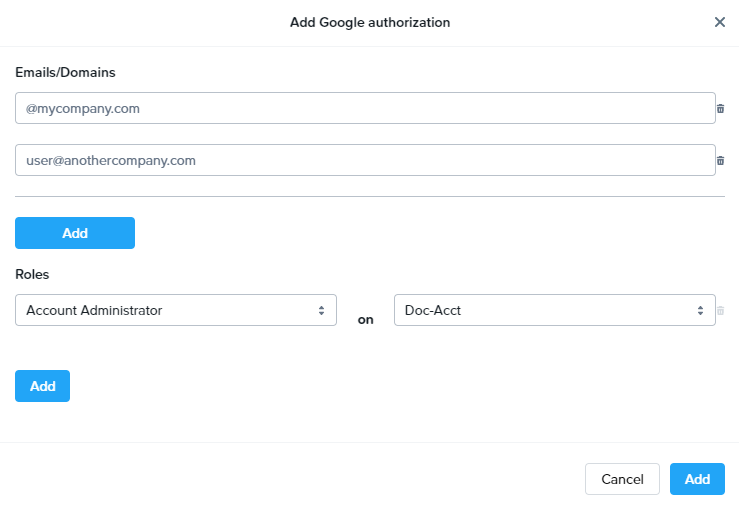
Task: Click the Emails/Domains section label
Action: point(66,72)
